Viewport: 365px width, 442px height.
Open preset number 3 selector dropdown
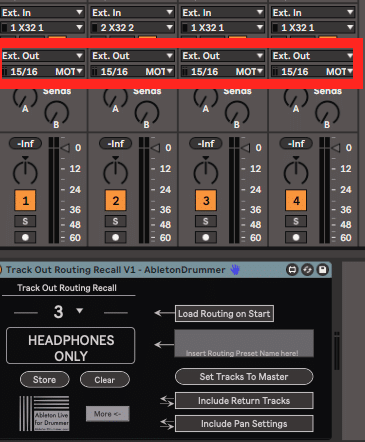click(x=68, y=312)
